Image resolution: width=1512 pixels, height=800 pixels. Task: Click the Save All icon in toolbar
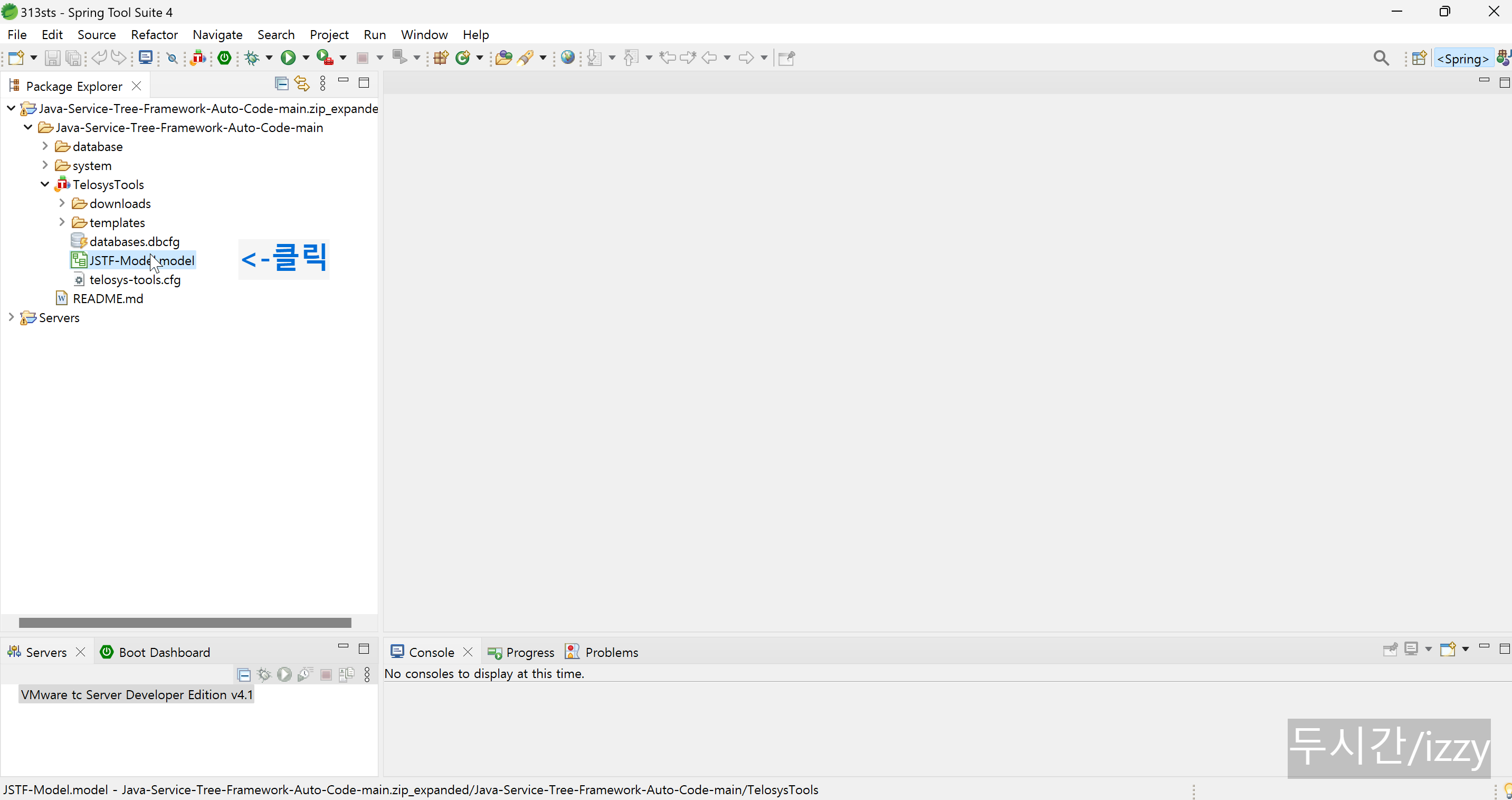click(x=73, y=58)
